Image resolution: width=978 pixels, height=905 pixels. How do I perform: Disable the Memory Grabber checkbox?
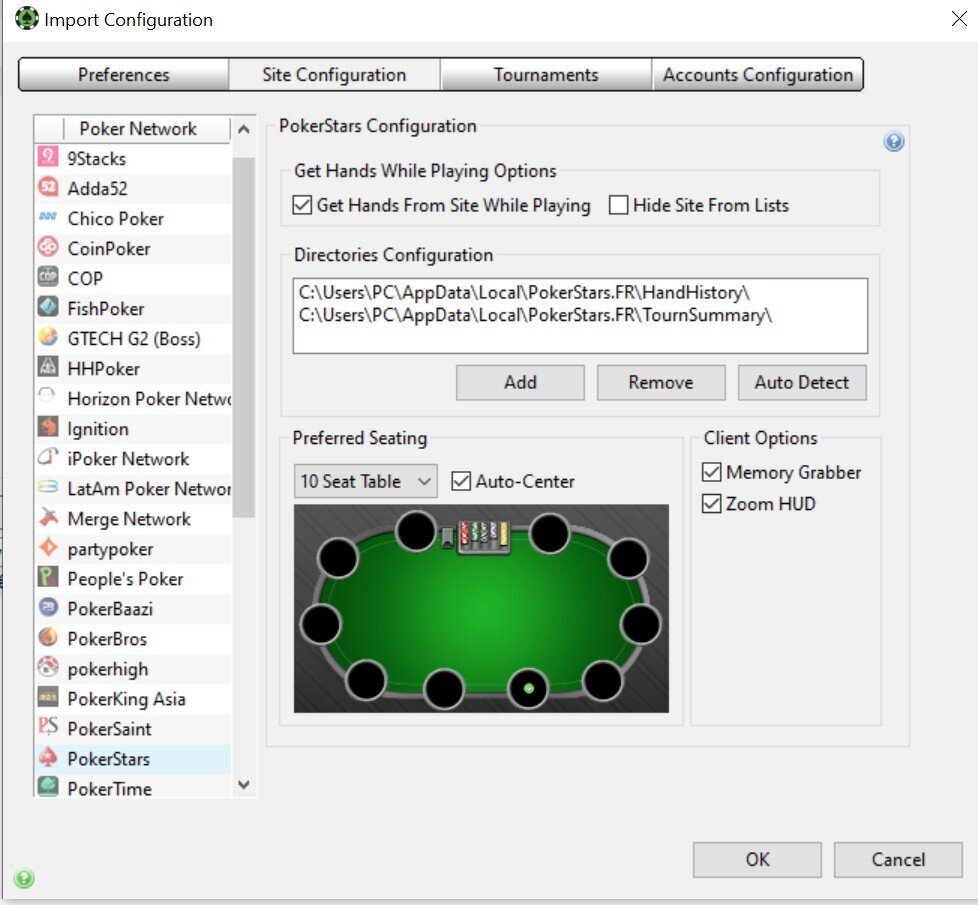[712, 472]
